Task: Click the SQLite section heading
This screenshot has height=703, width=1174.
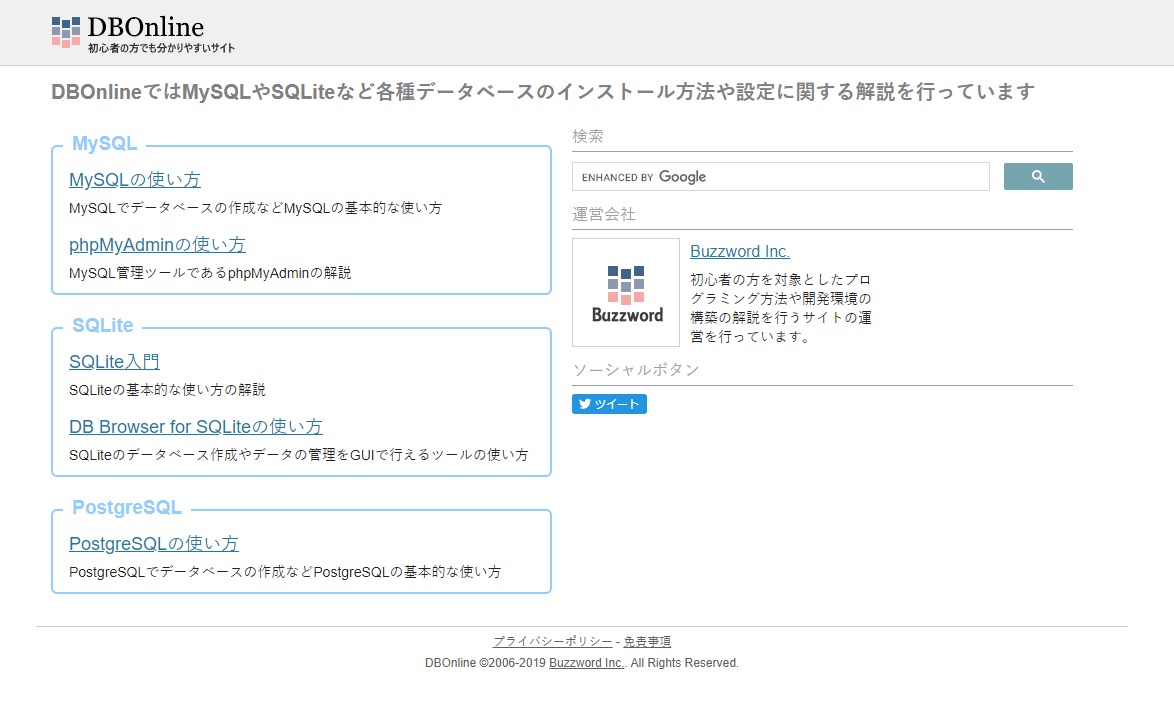Action: (103, 325)
